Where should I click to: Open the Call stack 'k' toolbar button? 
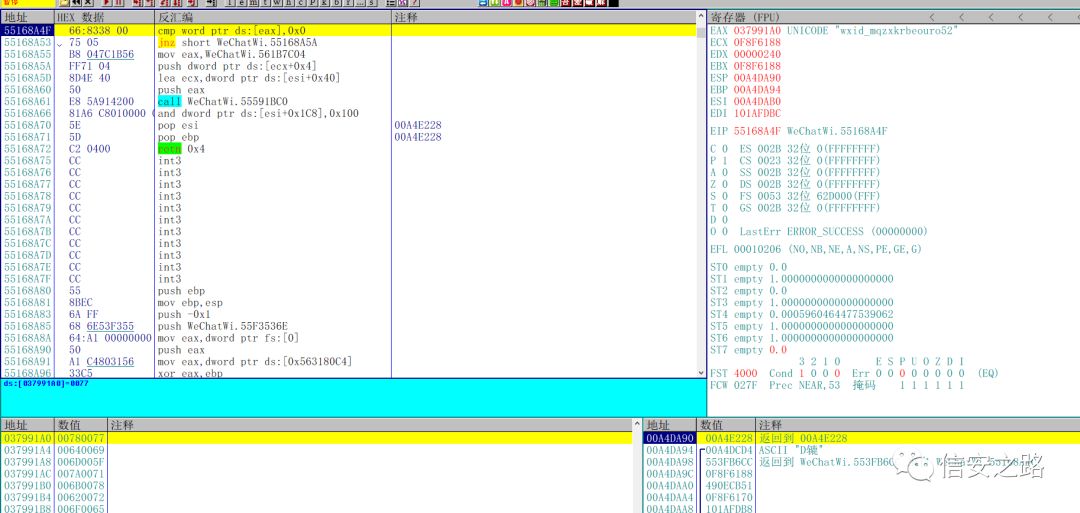[x=325, y=3]
